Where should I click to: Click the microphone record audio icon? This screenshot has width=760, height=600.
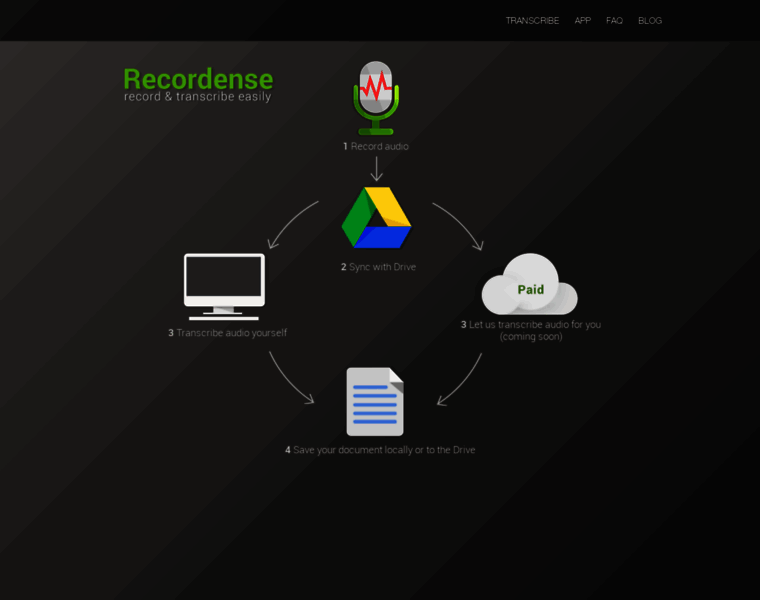376,98
